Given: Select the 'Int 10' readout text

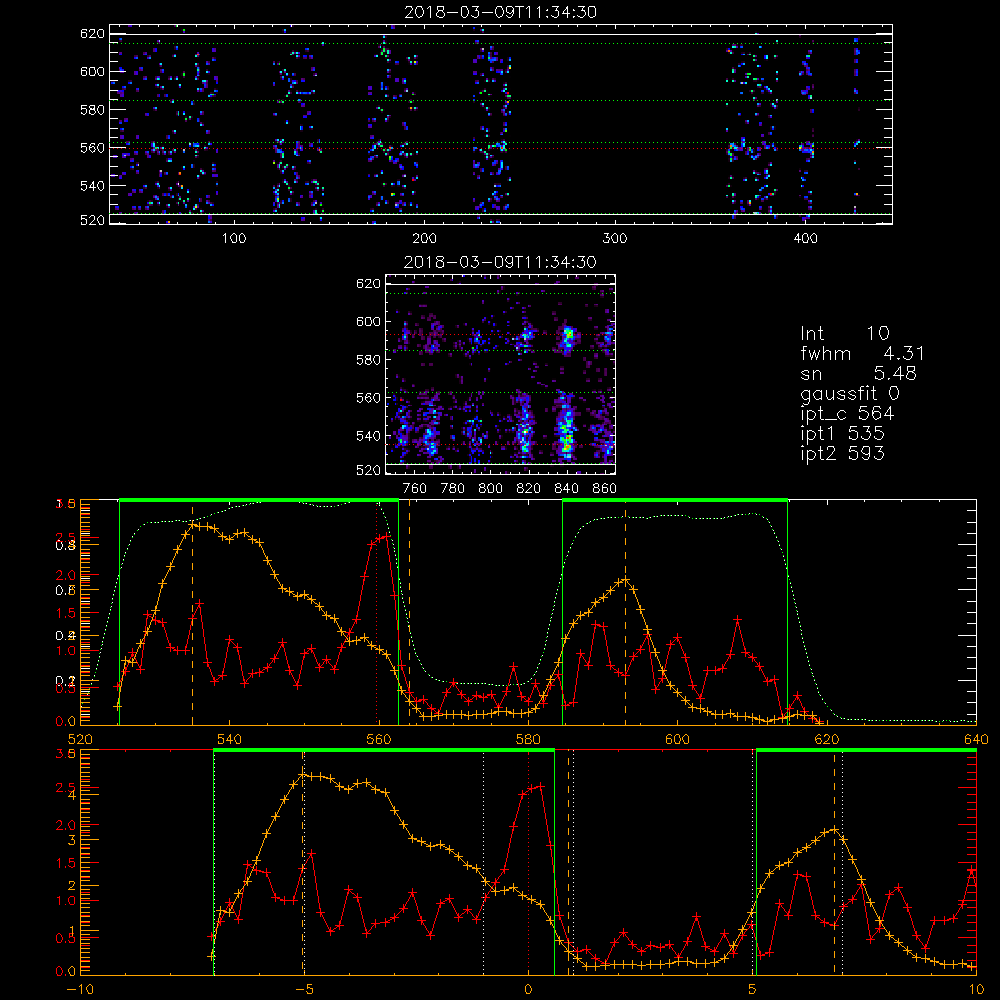Looking at the screenshot, I should click(845, 333).
